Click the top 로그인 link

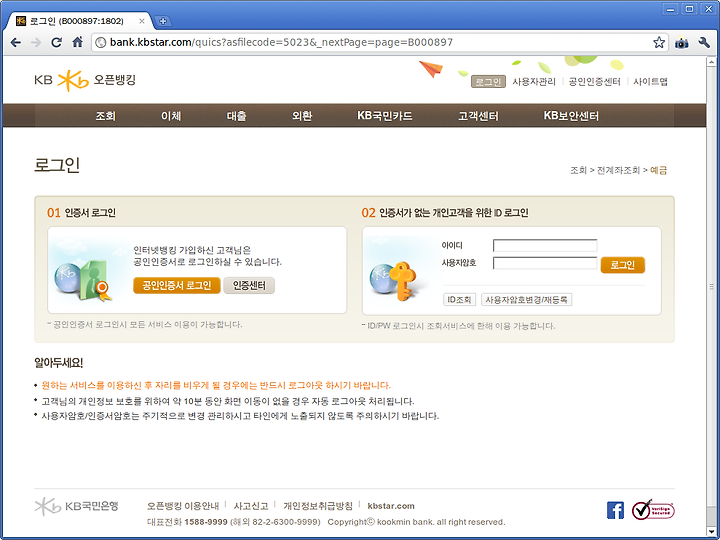pyautogui.click(x=488, y=82)
